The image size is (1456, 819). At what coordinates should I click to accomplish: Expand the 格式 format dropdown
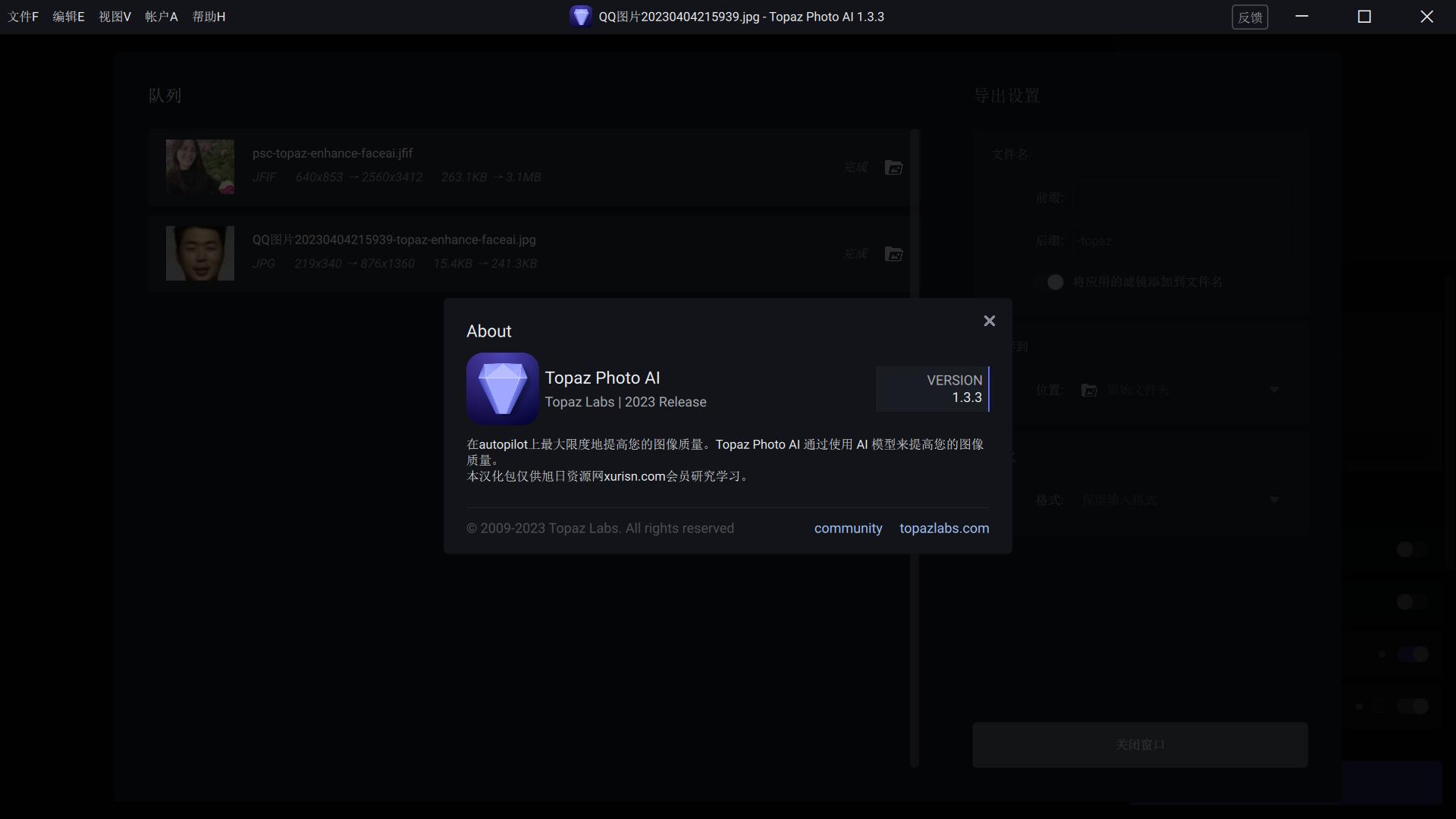[x=1274, y=500]
